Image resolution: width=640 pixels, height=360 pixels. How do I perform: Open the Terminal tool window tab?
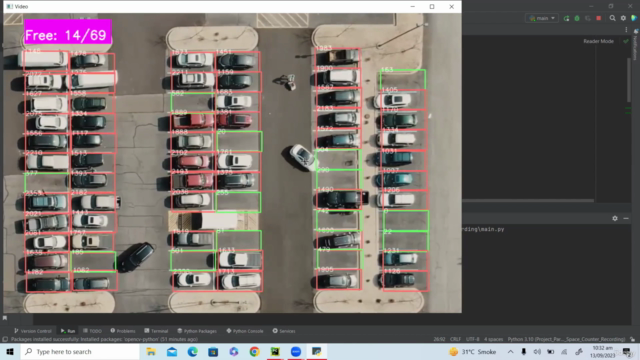[x=156, y=331]
